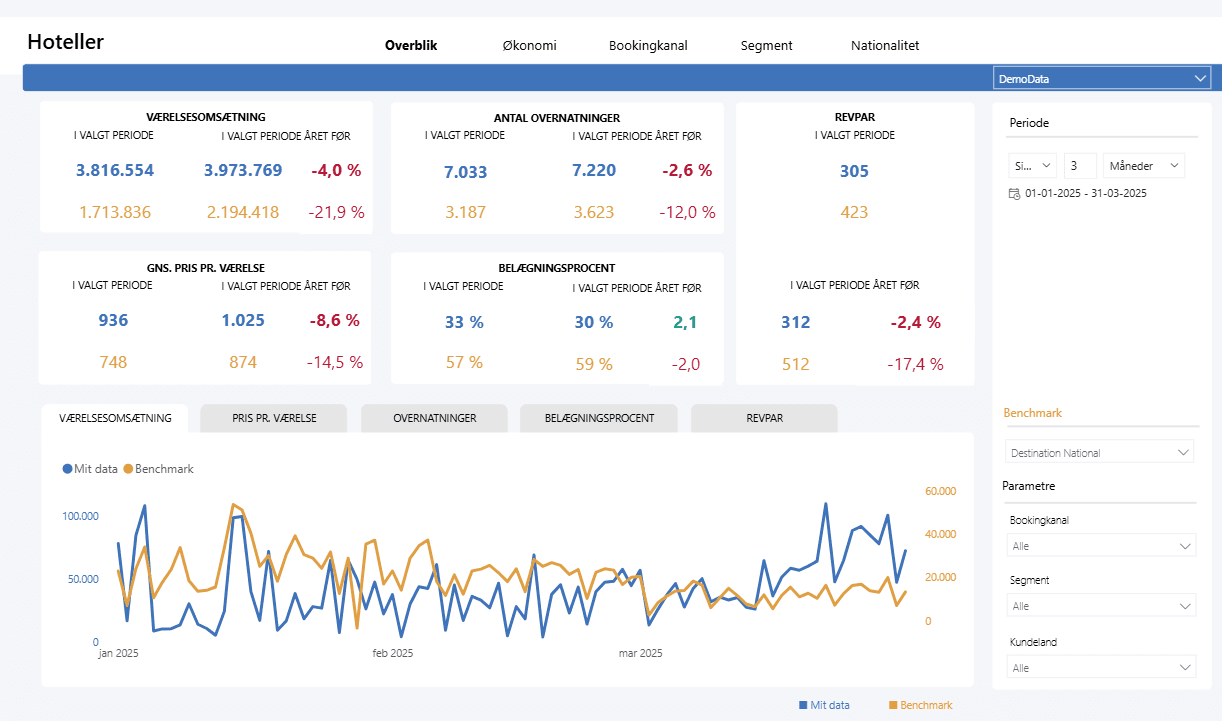Switch to the OVERNATNINGER chart tab
Viewport: 1222px width, 721px height.
tap(434, 418)
